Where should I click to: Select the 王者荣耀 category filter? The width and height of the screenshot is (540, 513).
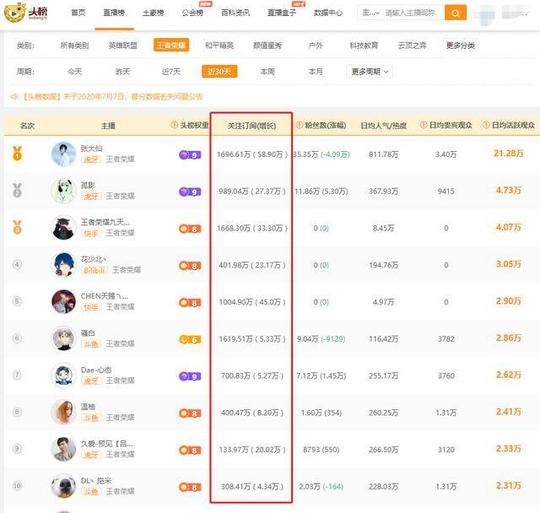tap(171, 45)
